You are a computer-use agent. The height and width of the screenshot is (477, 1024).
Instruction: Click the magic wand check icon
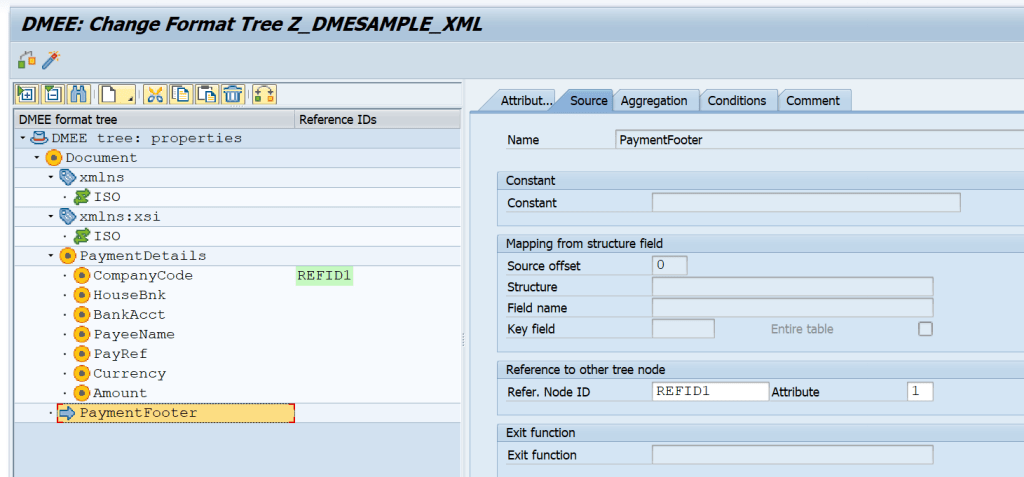[51, 60]
